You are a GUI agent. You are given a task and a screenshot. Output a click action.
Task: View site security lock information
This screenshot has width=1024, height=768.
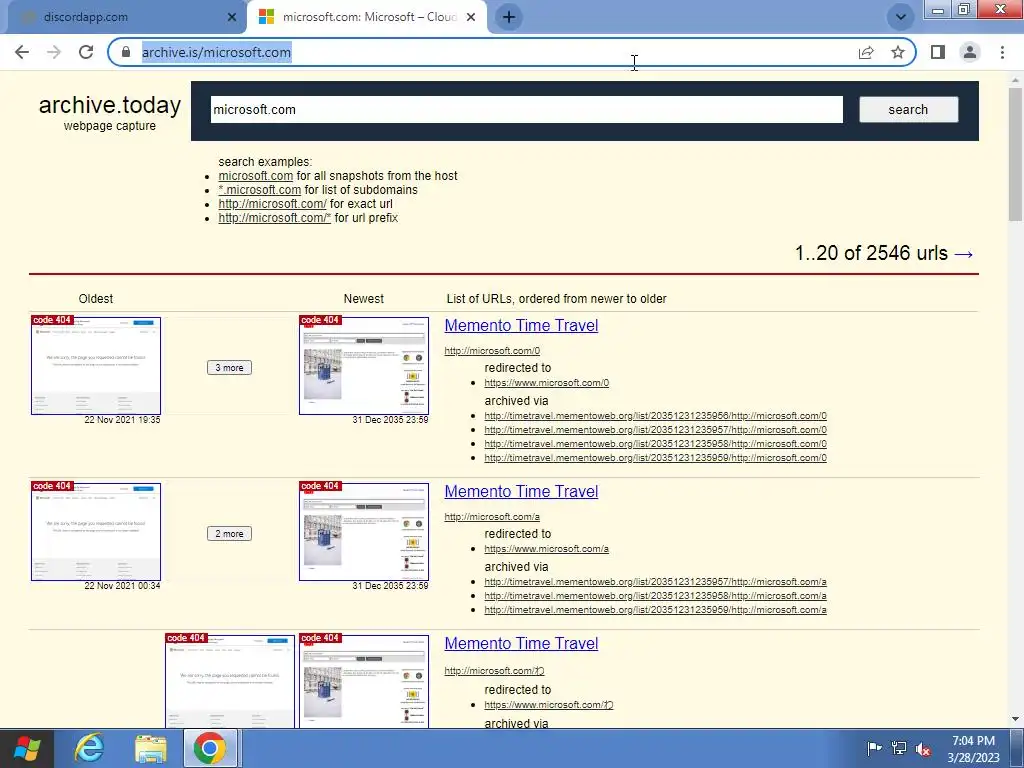point(126,52)
